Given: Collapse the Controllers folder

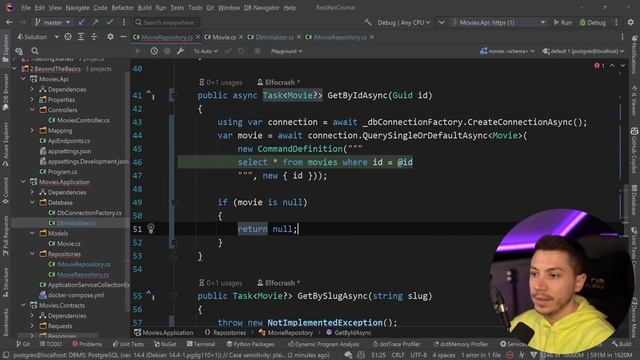Looking at the screenshot, I should point(32,110).
